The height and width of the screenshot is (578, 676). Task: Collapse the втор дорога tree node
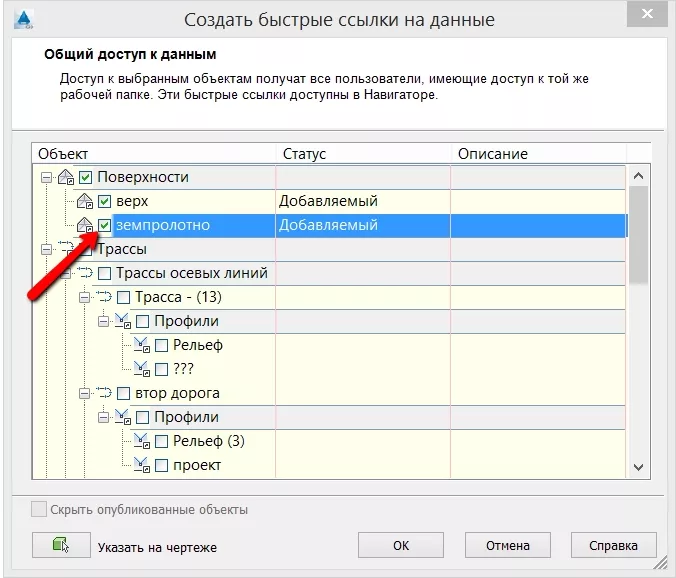click(x=84, y=393)
